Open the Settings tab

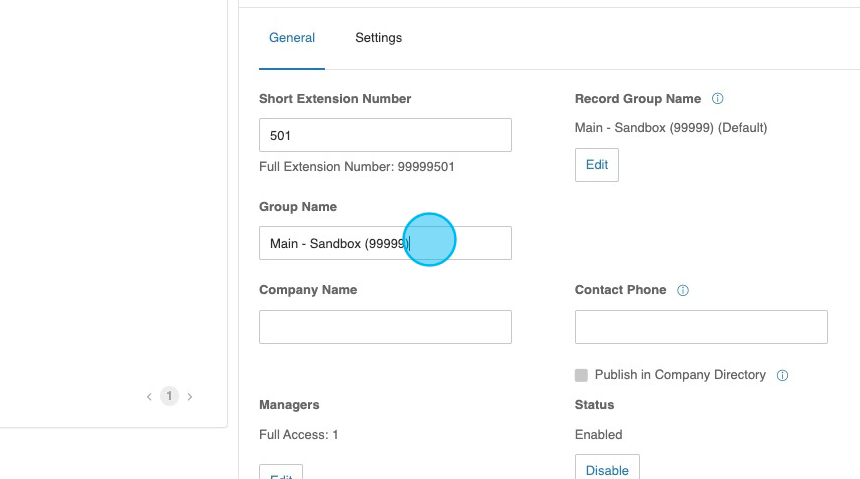click(x=378, y=38)
